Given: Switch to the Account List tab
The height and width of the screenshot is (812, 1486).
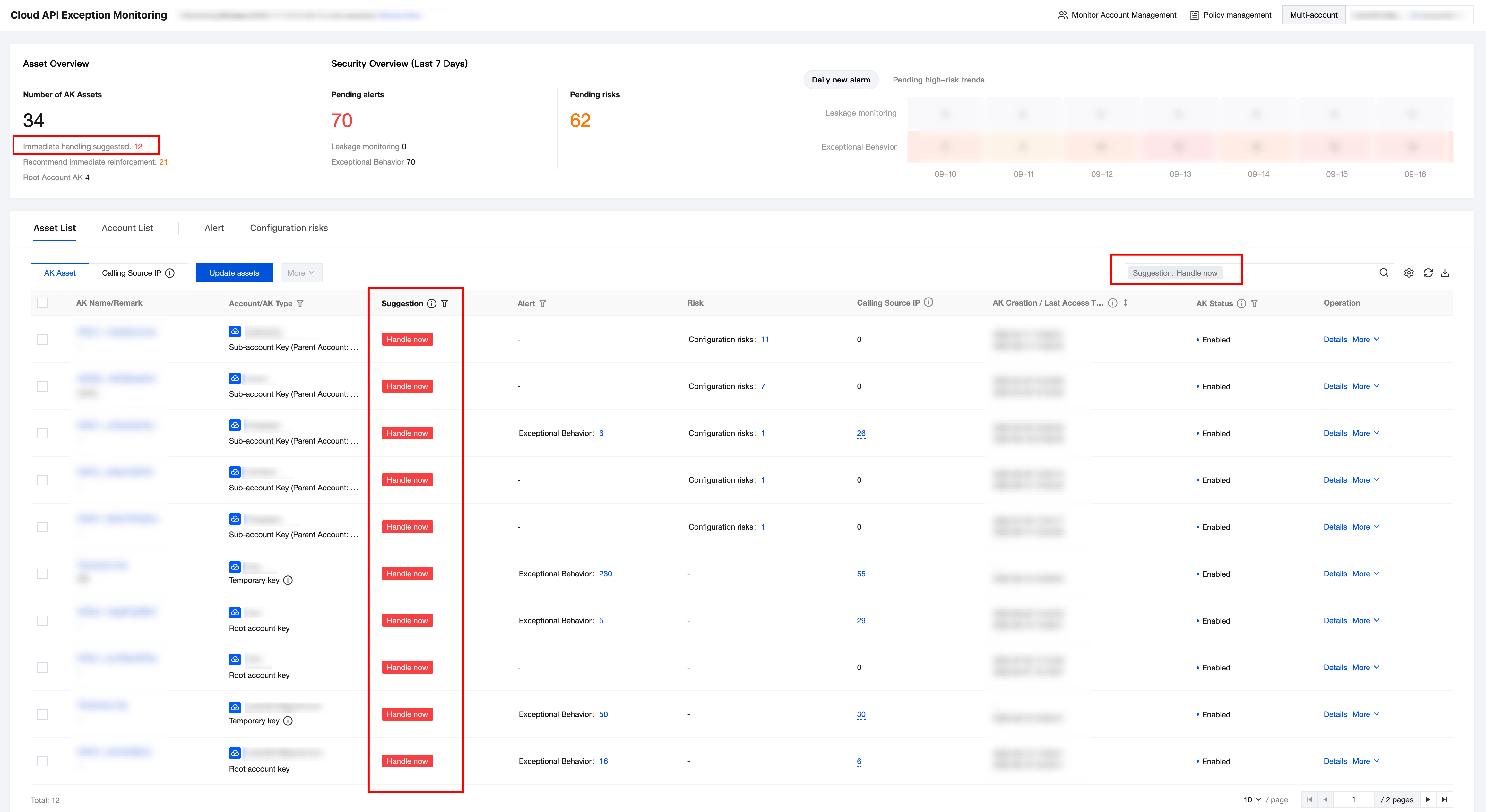Looking at the screenshot, I should pyautogui.click(x=127, y=228).
